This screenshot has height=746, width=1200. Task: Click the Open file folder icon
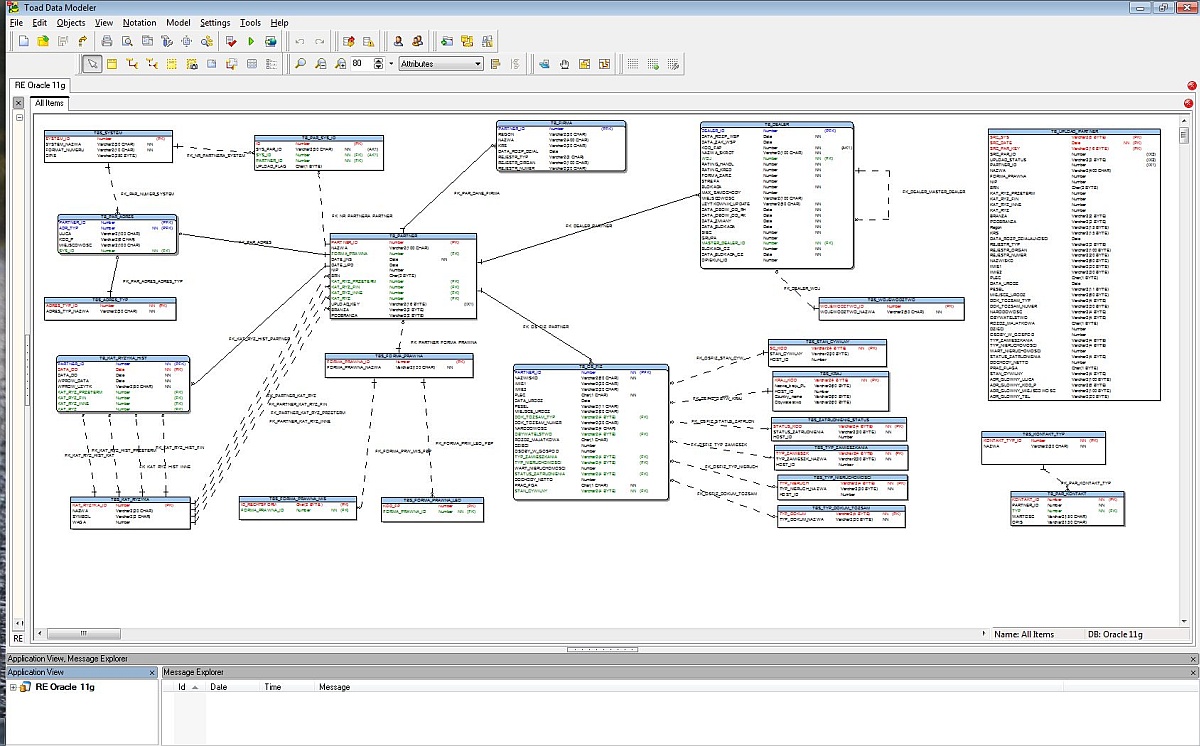point(43,41)
